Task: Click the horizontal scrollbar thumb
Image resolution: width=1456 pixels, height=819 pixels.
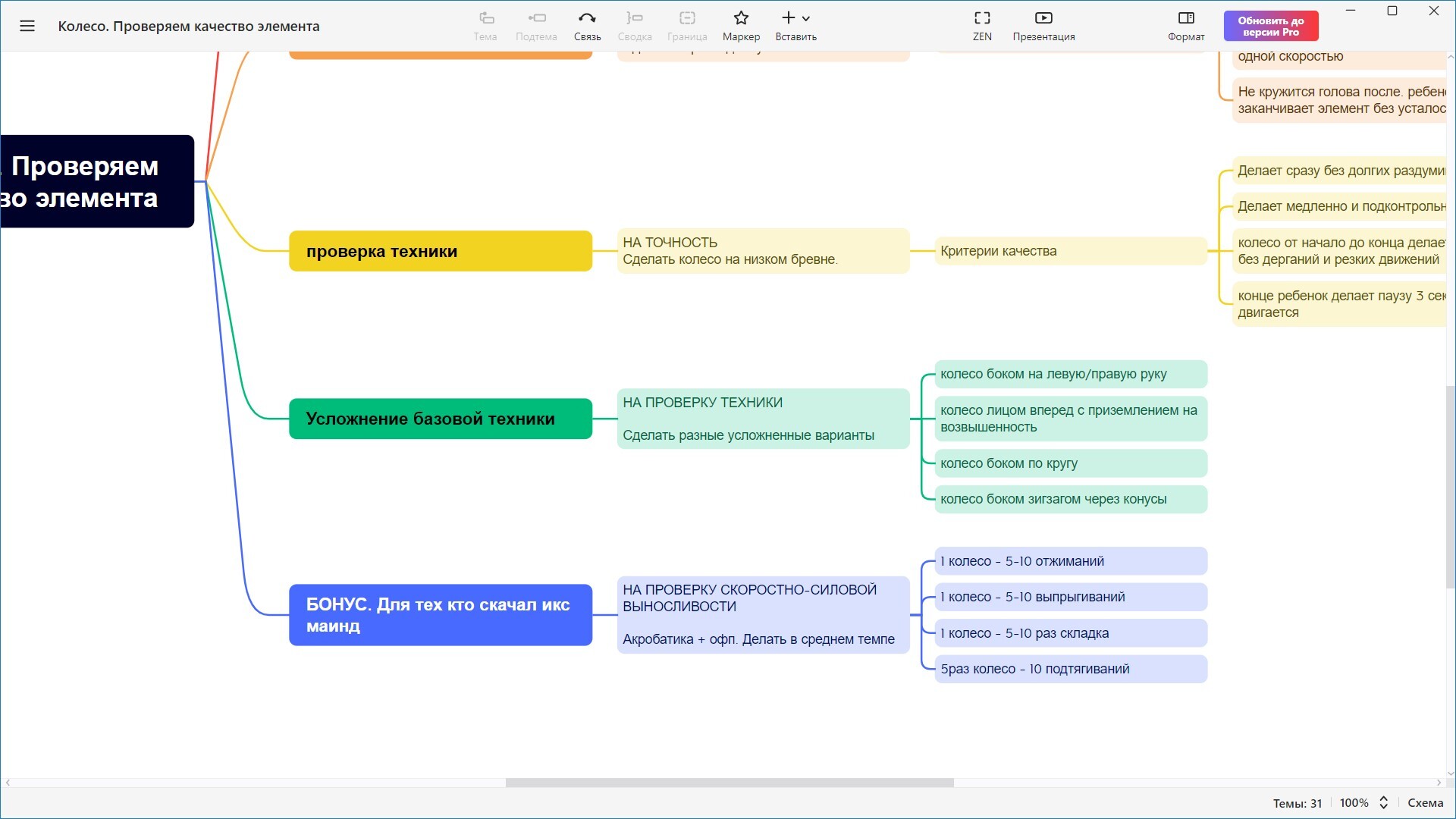Action: tap(730, 783)
